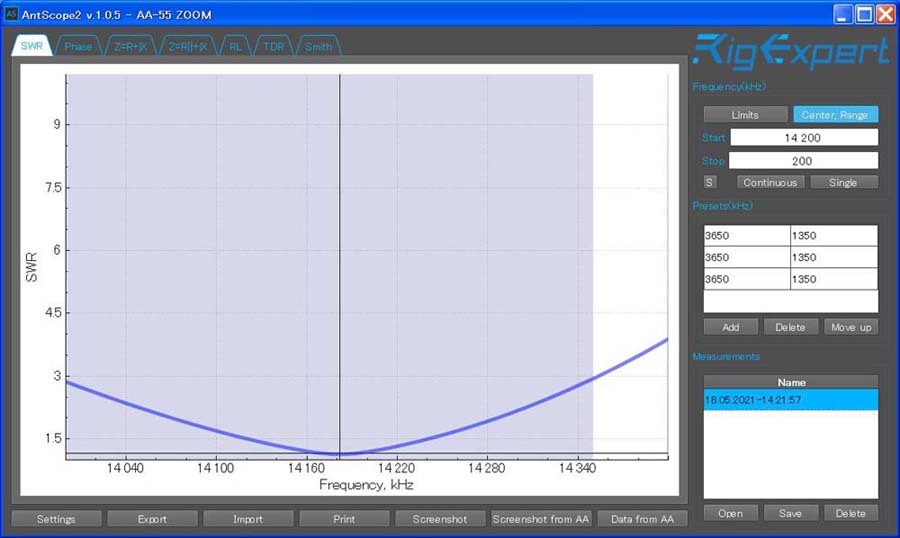Click the Stop field showing 200
Viewport: 900px width, 538px height.
804,161
